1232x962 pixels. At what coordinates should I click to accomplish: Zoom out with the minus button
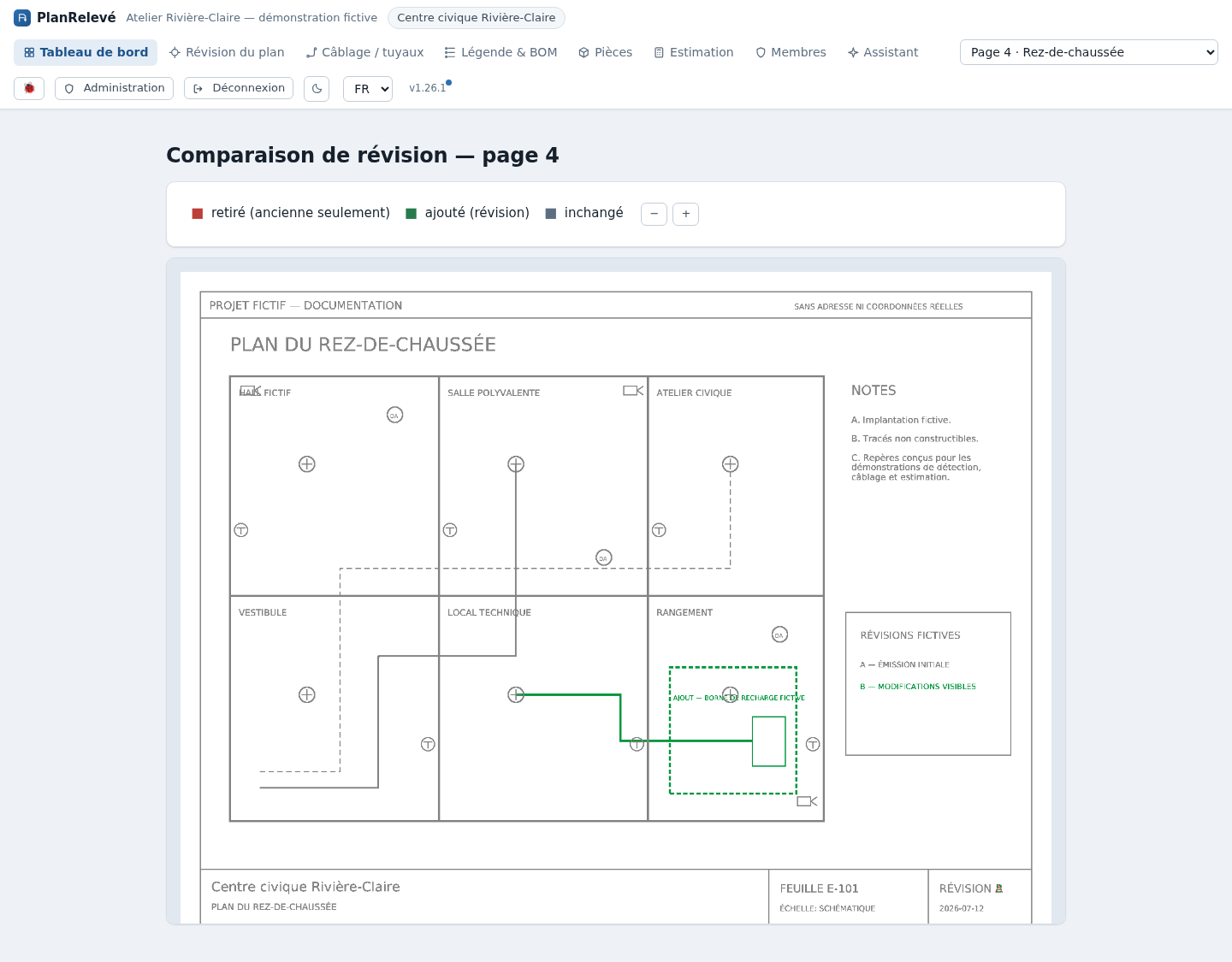[654, 214]
